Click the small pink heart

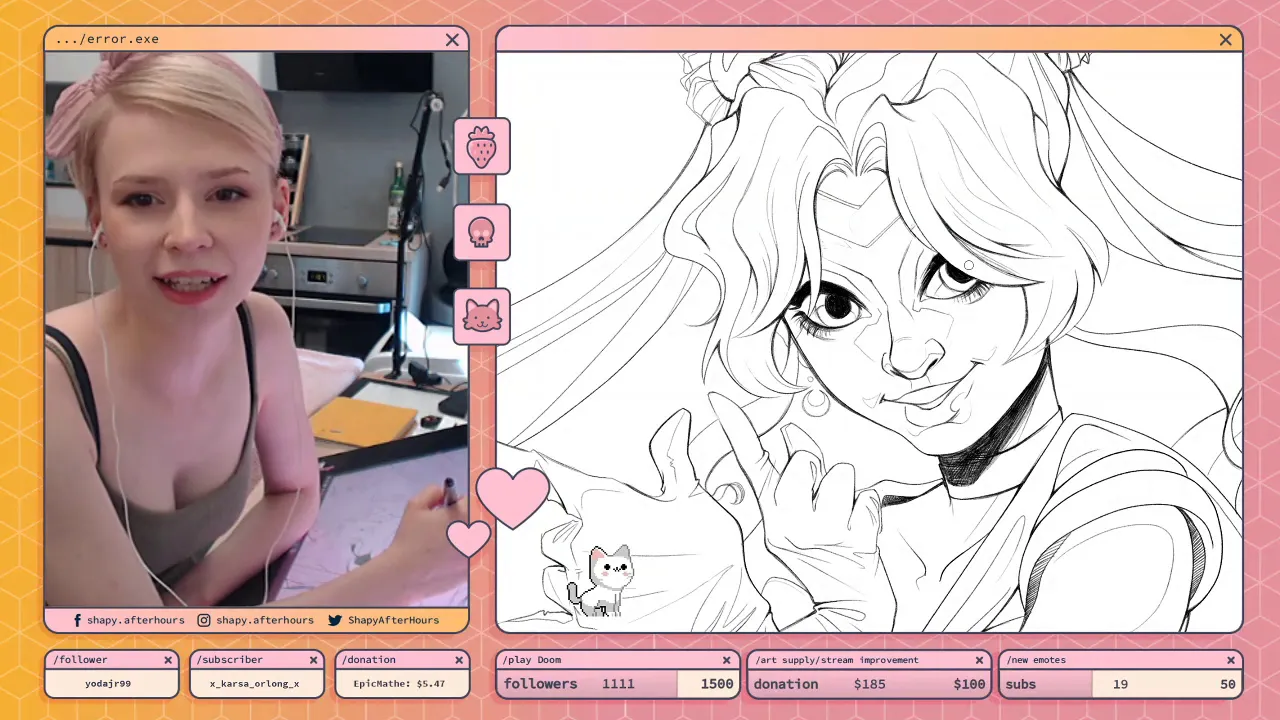[468, 538]
